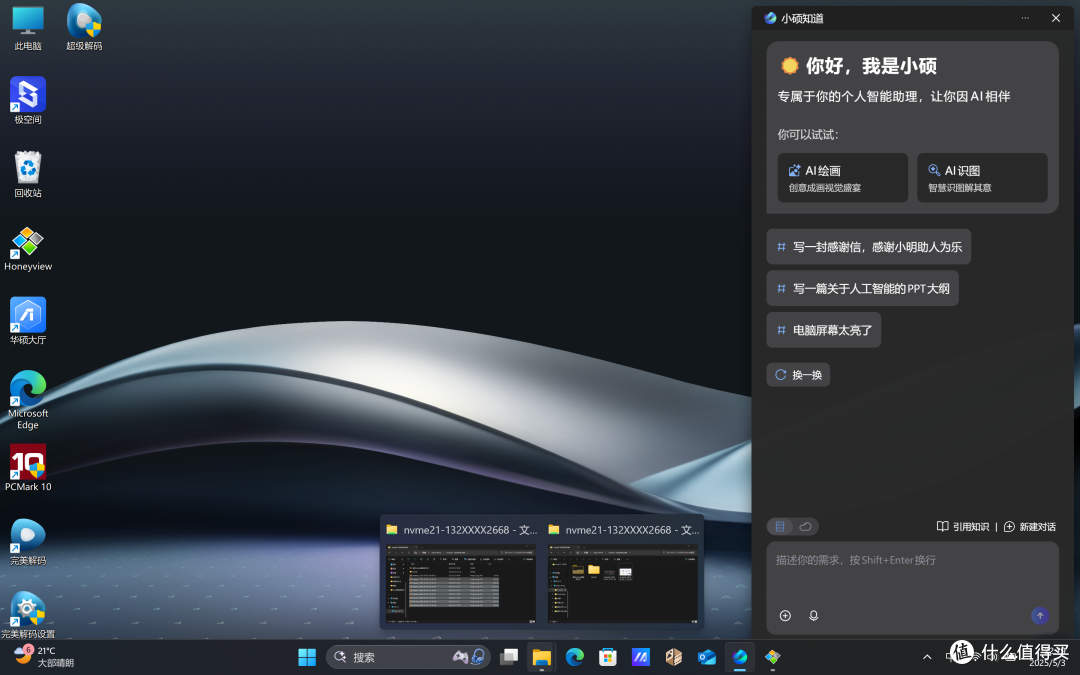The height and width of the screenshot is (675, 1080).
Task: Click File Explorer taskbar icon
Action: click(541, 657)
